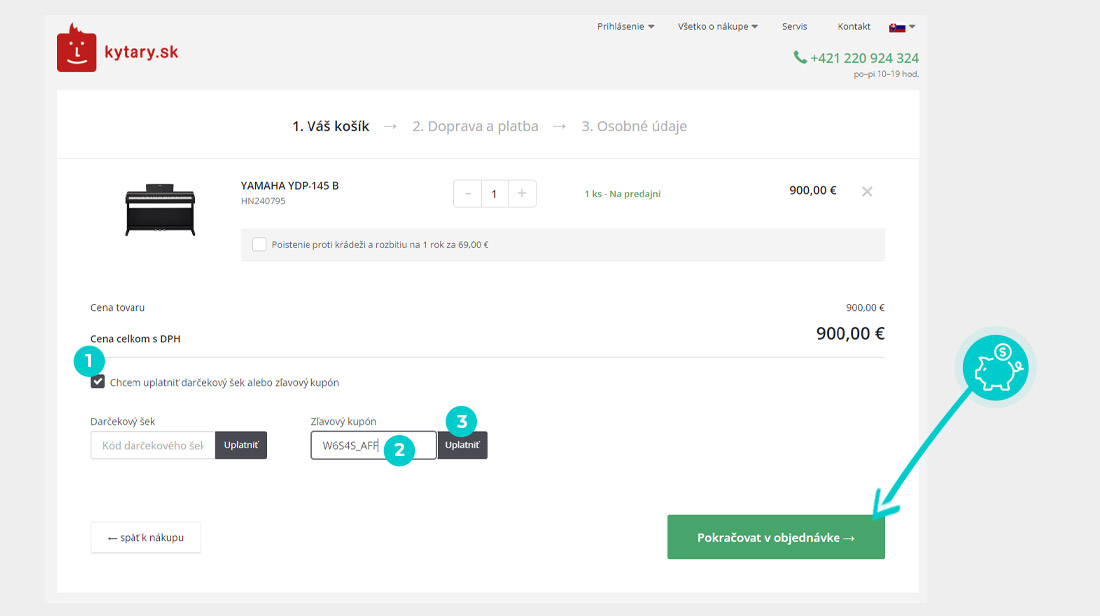
Task: Click the quantity field showing 1
Action: (495, 194)
